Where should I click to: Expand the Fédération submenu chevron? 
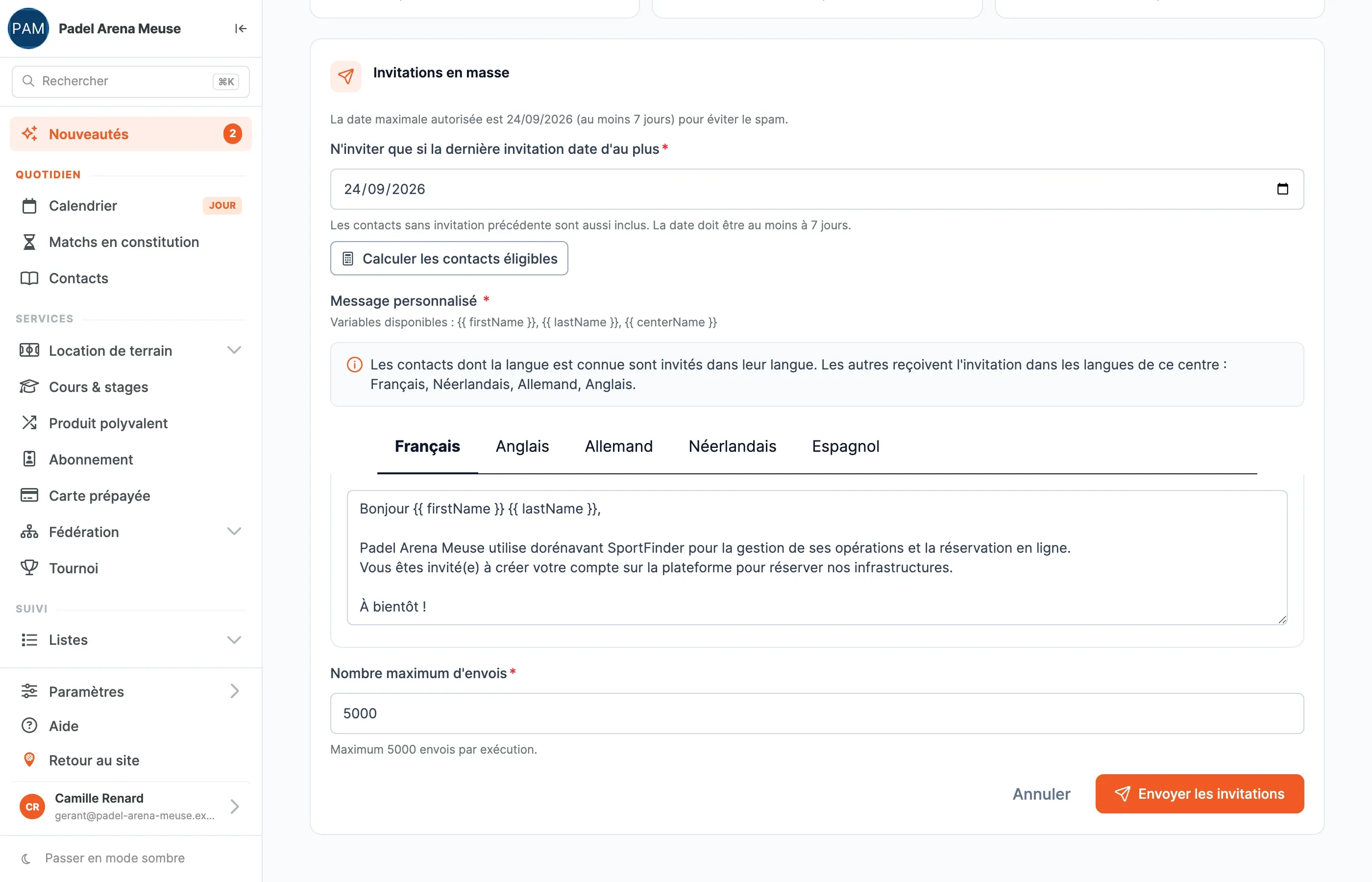point(234,532)
